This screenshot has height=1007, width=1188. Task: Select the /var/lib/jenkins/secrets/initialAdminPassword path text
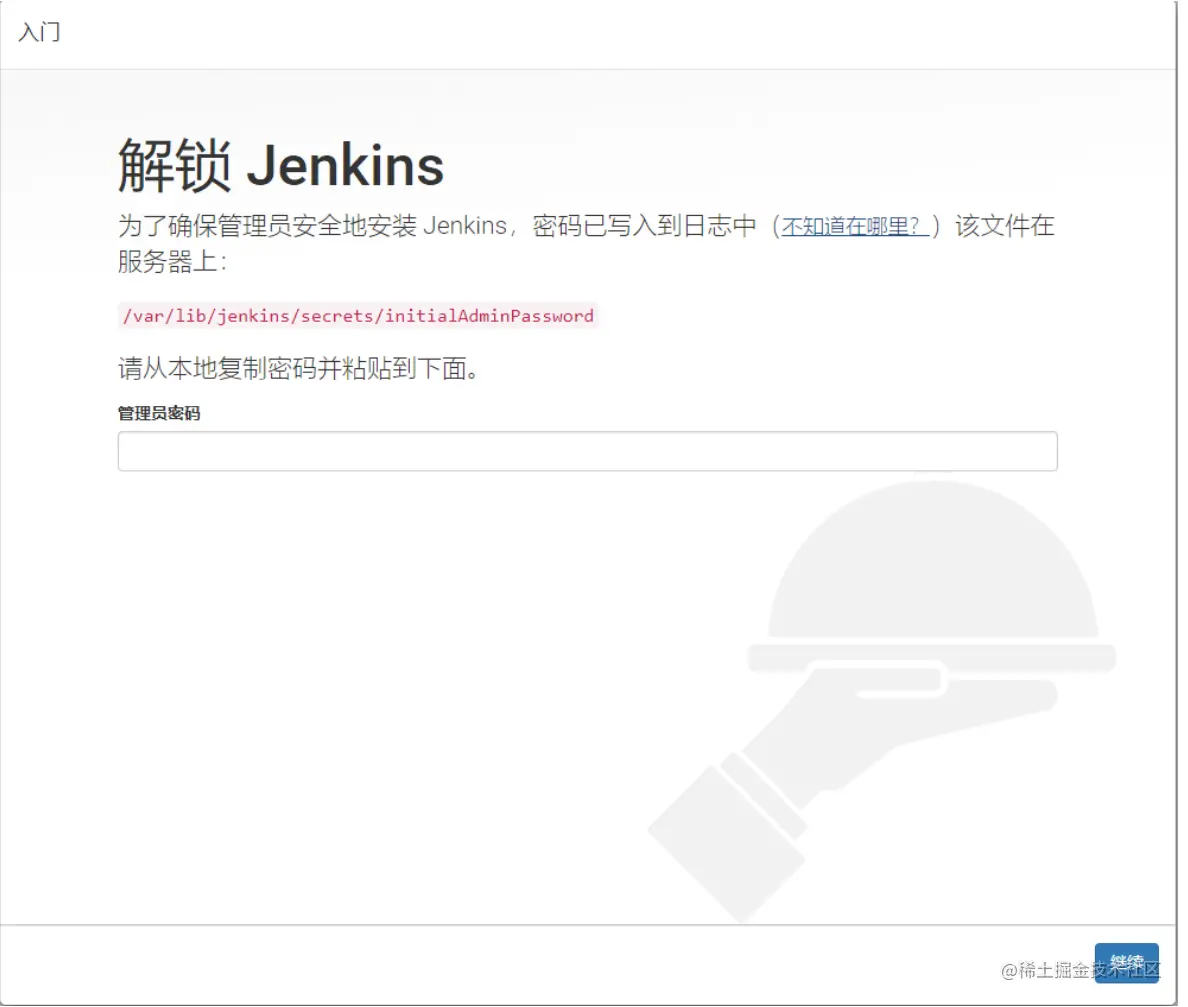click(358, 316)
